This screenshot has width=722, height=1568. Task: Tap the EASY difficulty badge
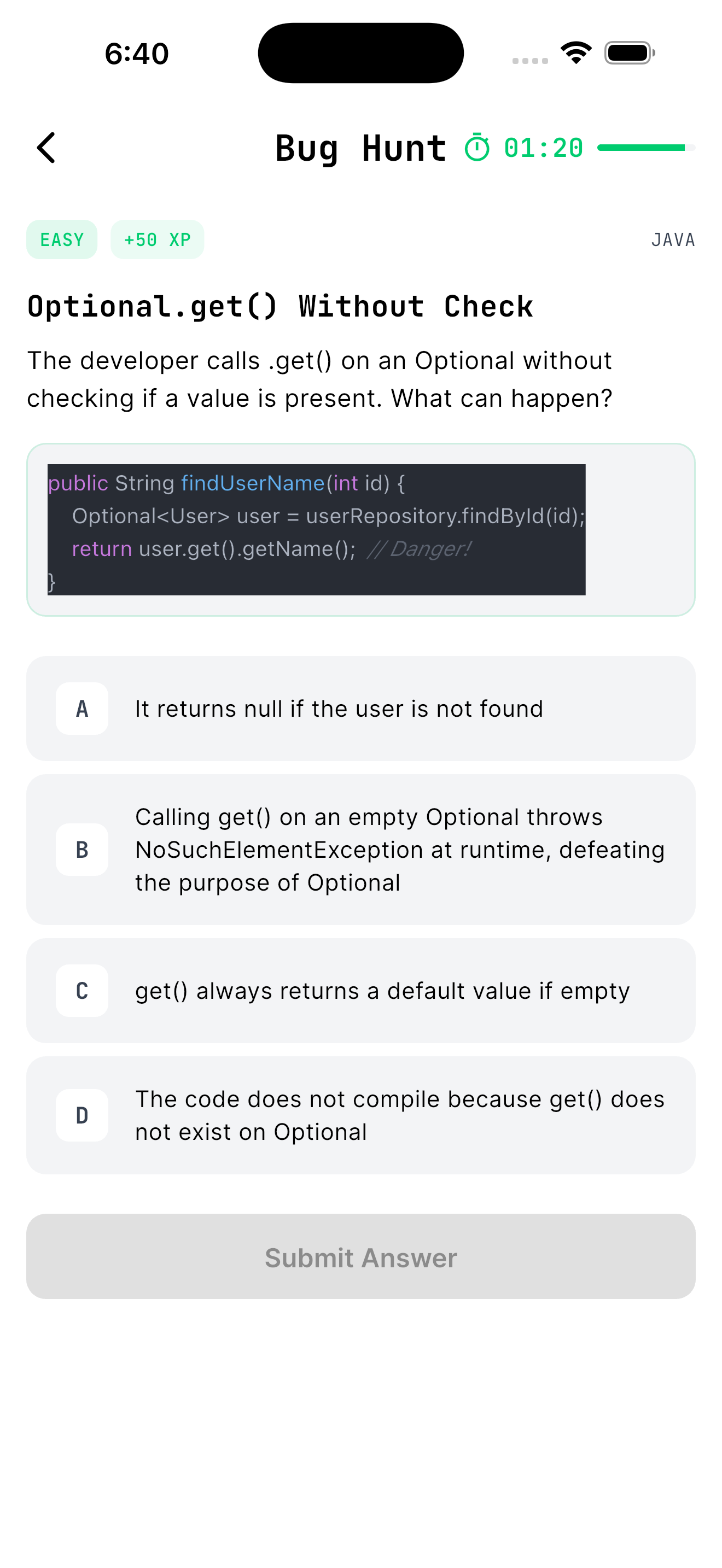61,240
